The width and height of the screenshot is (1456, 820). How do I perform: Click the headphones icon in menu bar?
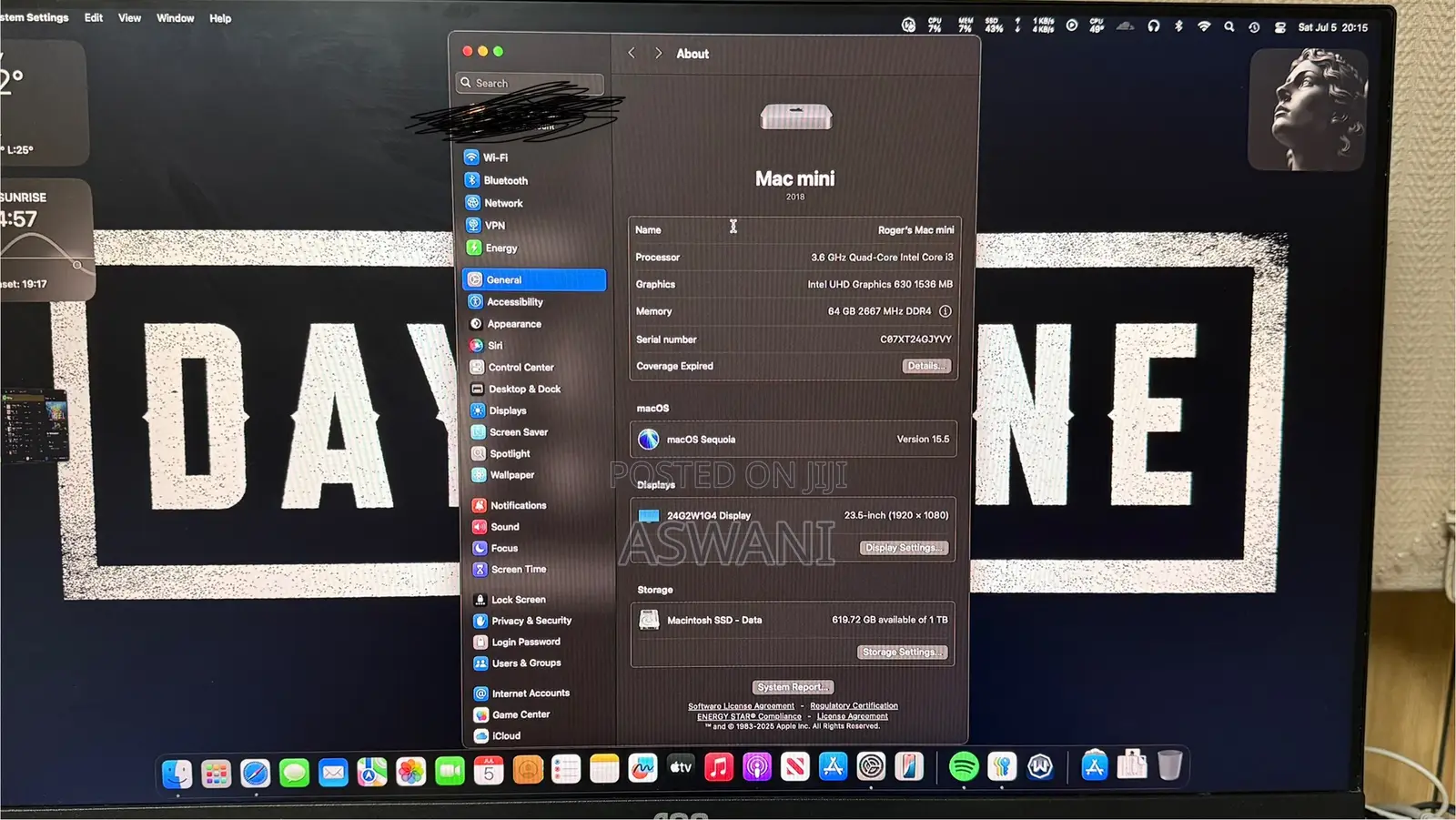pyautogui.click(x=1153, y=26)
